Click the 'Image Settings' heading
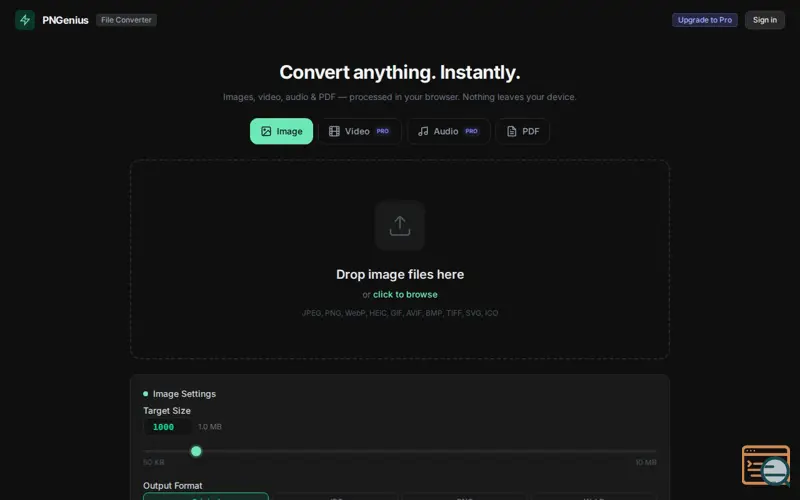Screen dimensions: 800x500 (184, 394)
